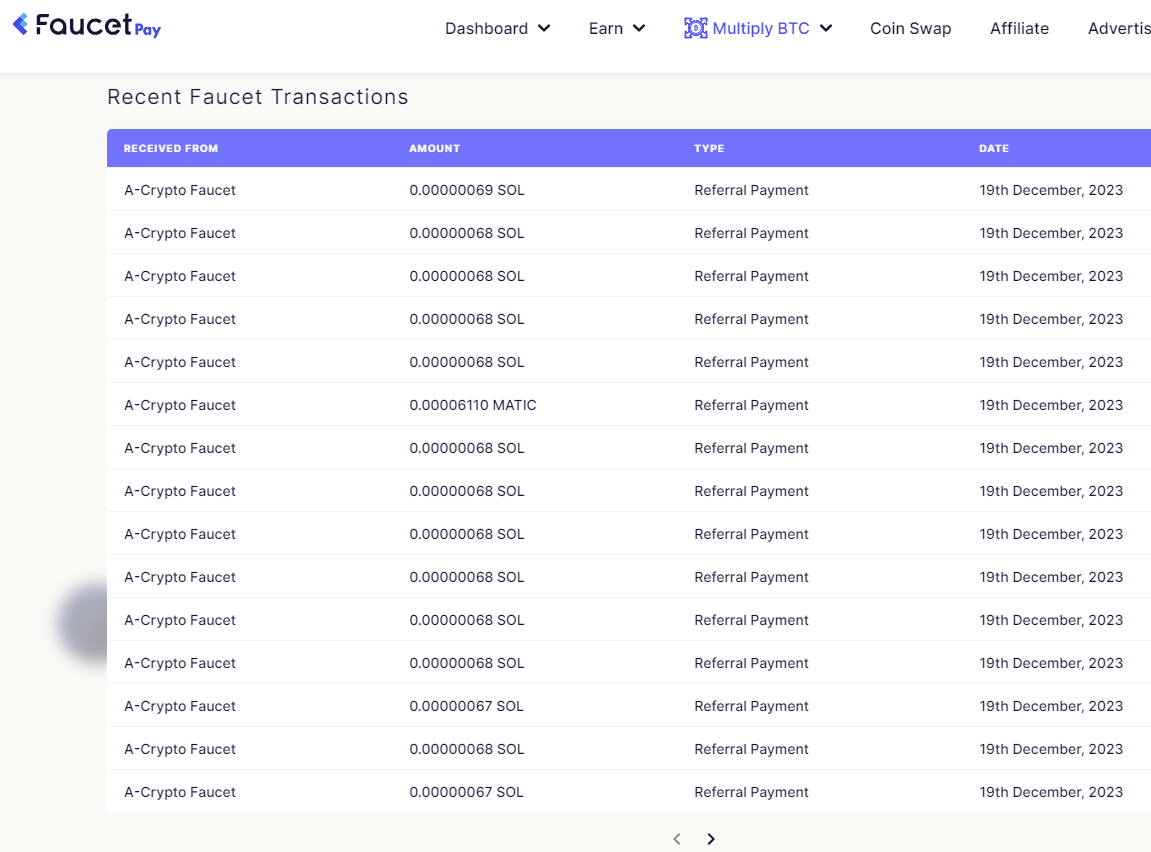Open the Coin Swap menu item
This screenshot has height=852, width=1151.
[910, 28]
